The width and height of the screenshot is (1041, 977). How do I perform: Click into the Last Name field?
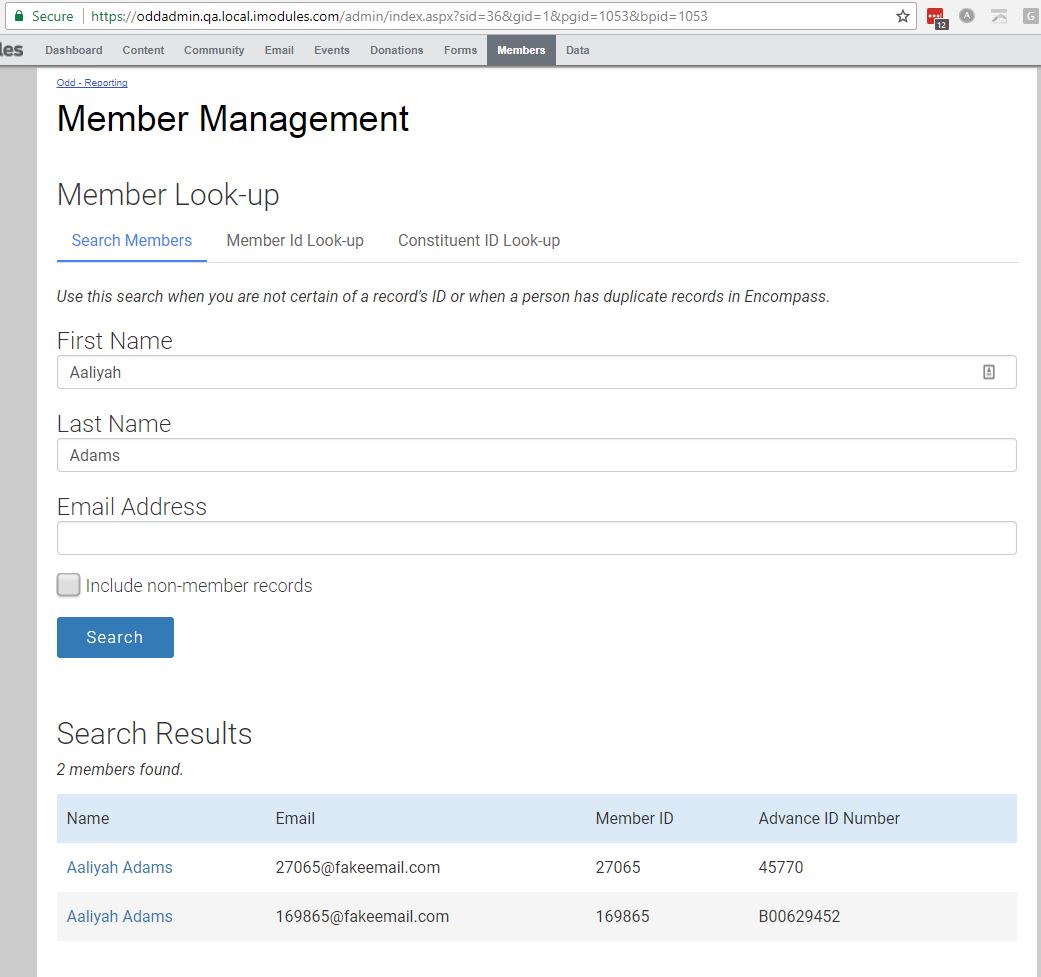[x=536, y=455]
